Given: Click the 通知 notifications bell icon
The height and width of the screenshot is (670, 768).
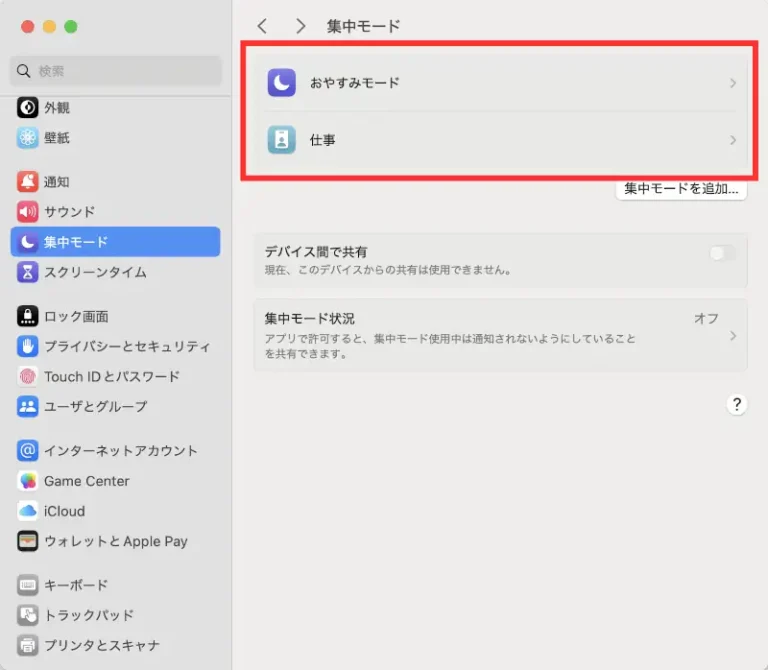Looking at the screenshot, I should point(27,182).
